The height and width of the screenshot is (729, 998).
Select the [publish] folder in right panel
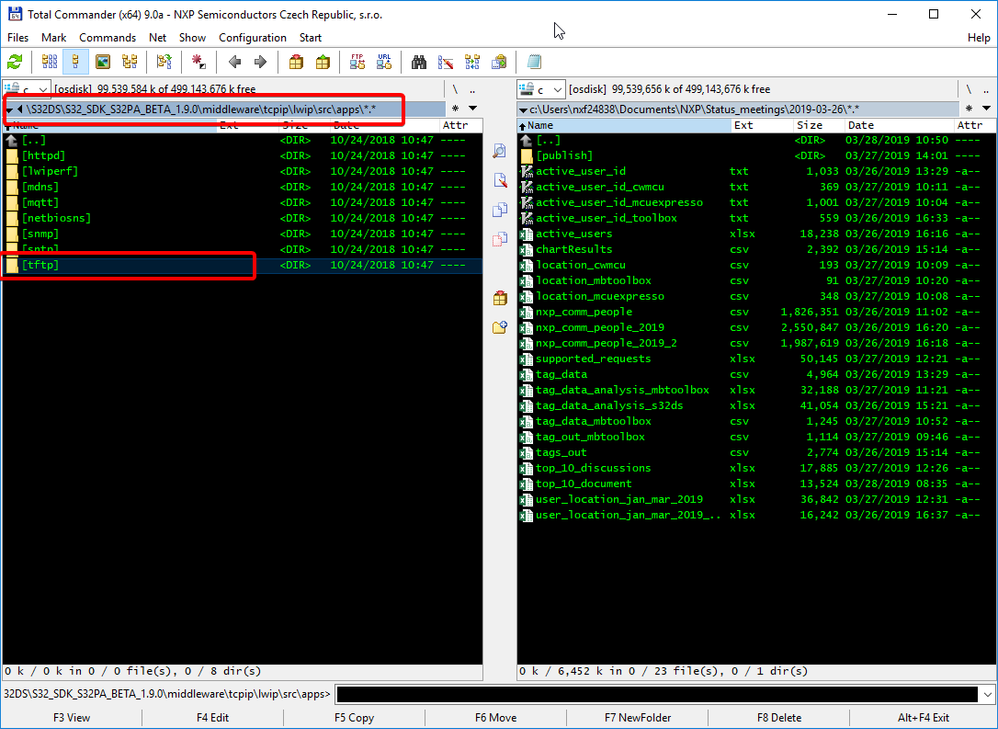(x=756, y=155)
